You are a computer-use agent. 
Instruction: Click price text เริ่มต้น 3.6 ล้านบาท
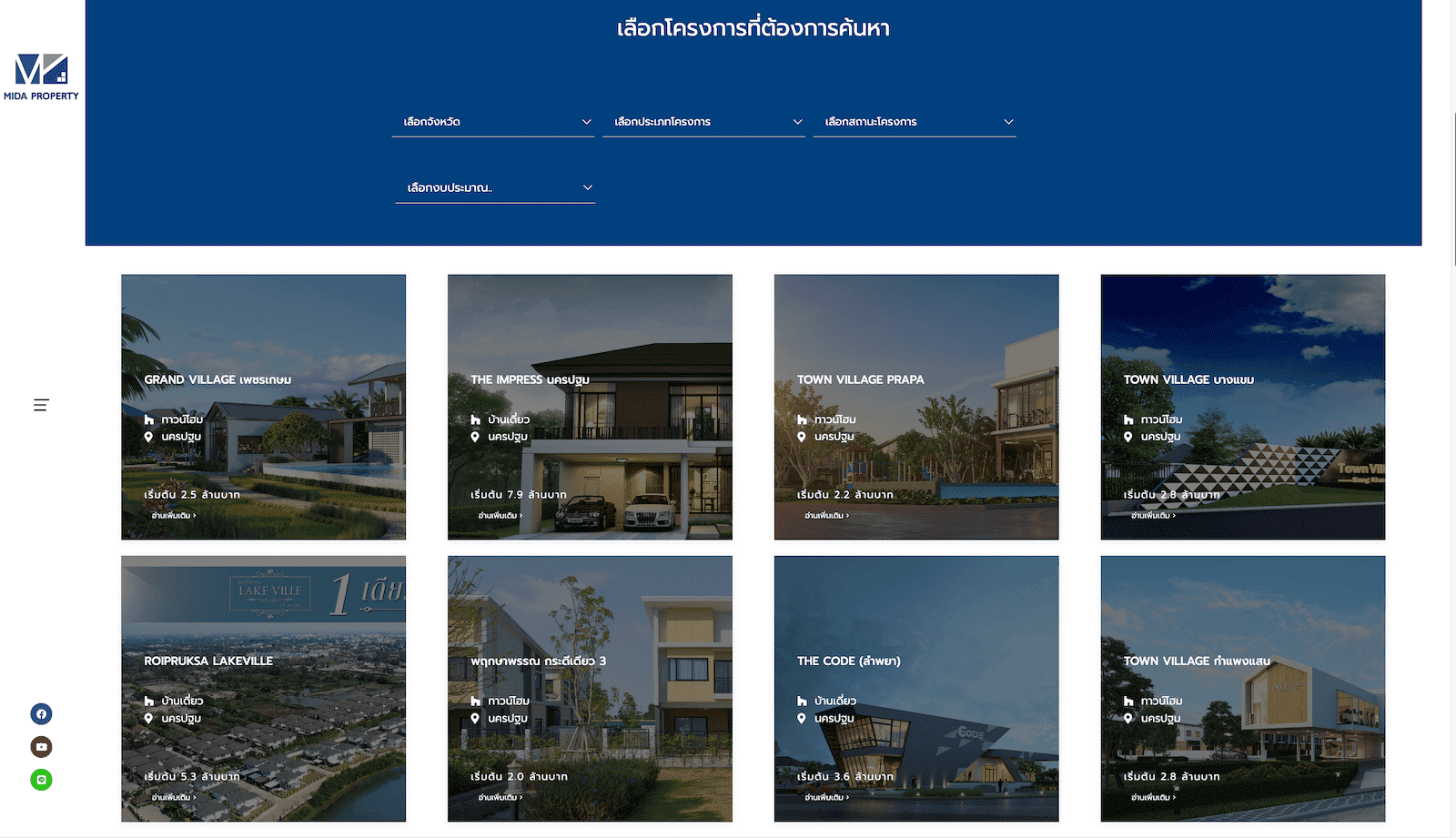pos(845,776)
